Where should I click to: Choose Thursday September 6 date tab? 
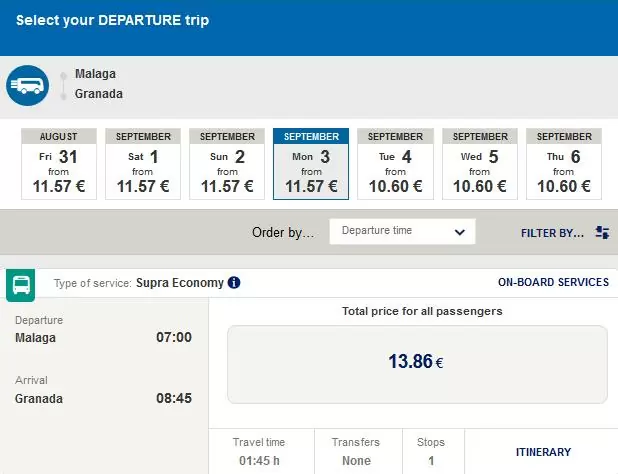click(x=564, y=164)
